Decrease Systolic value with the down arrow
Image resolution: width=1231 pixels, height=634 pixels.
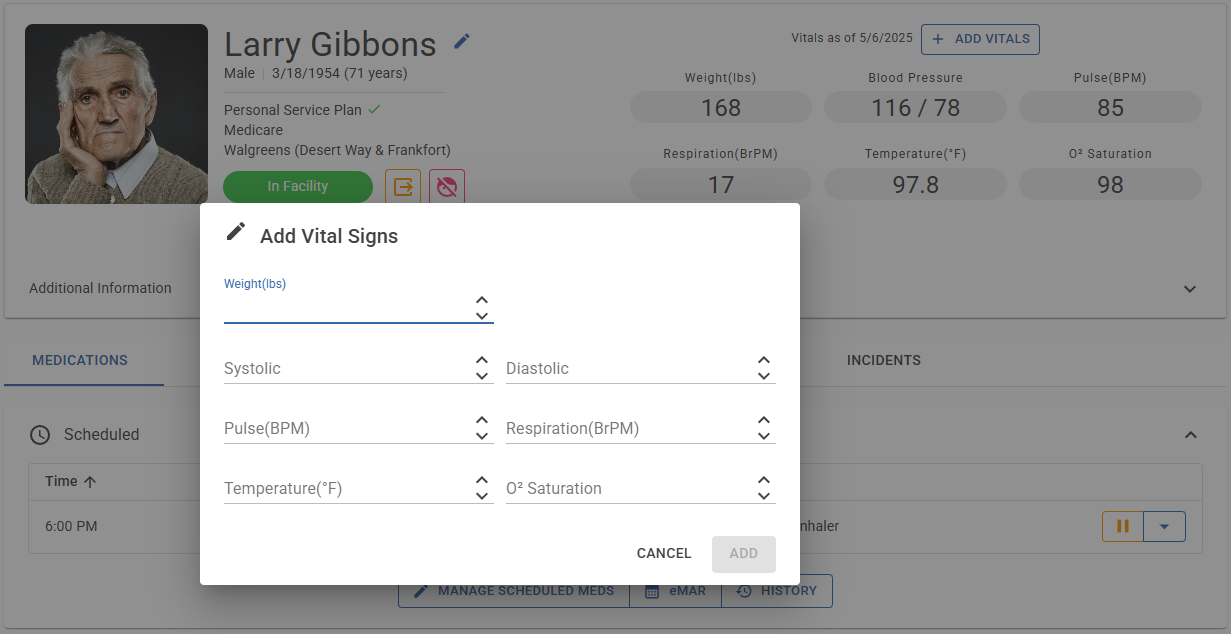pyautogui.click(x=482, y=376)
